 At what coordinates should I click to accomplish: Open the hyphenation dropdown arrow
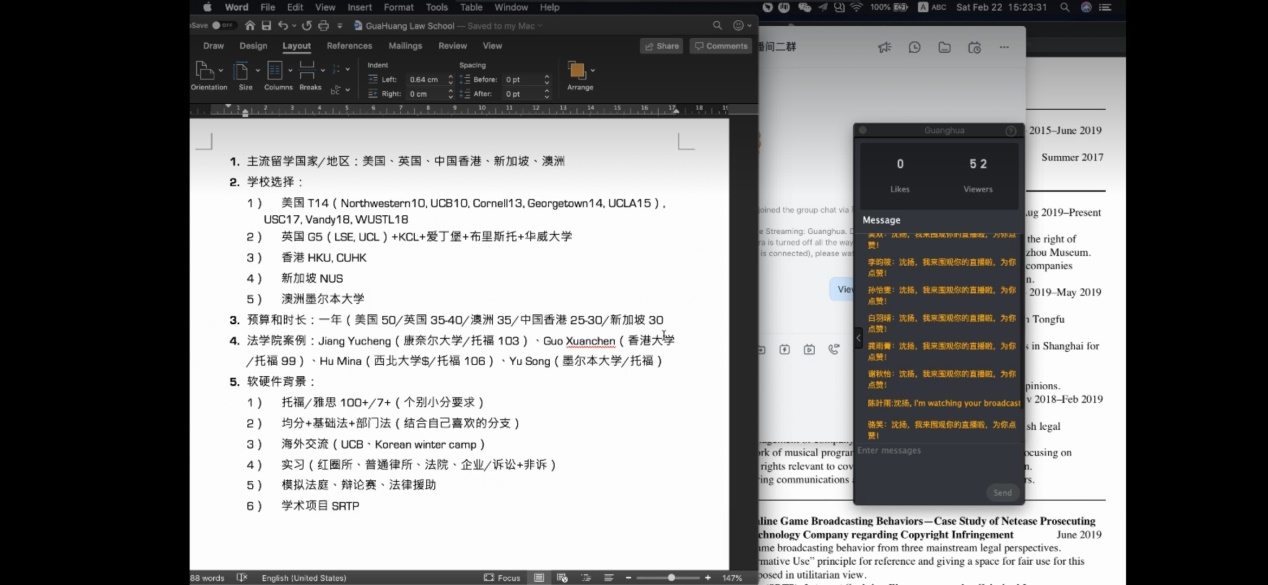[x=348, y=88]
